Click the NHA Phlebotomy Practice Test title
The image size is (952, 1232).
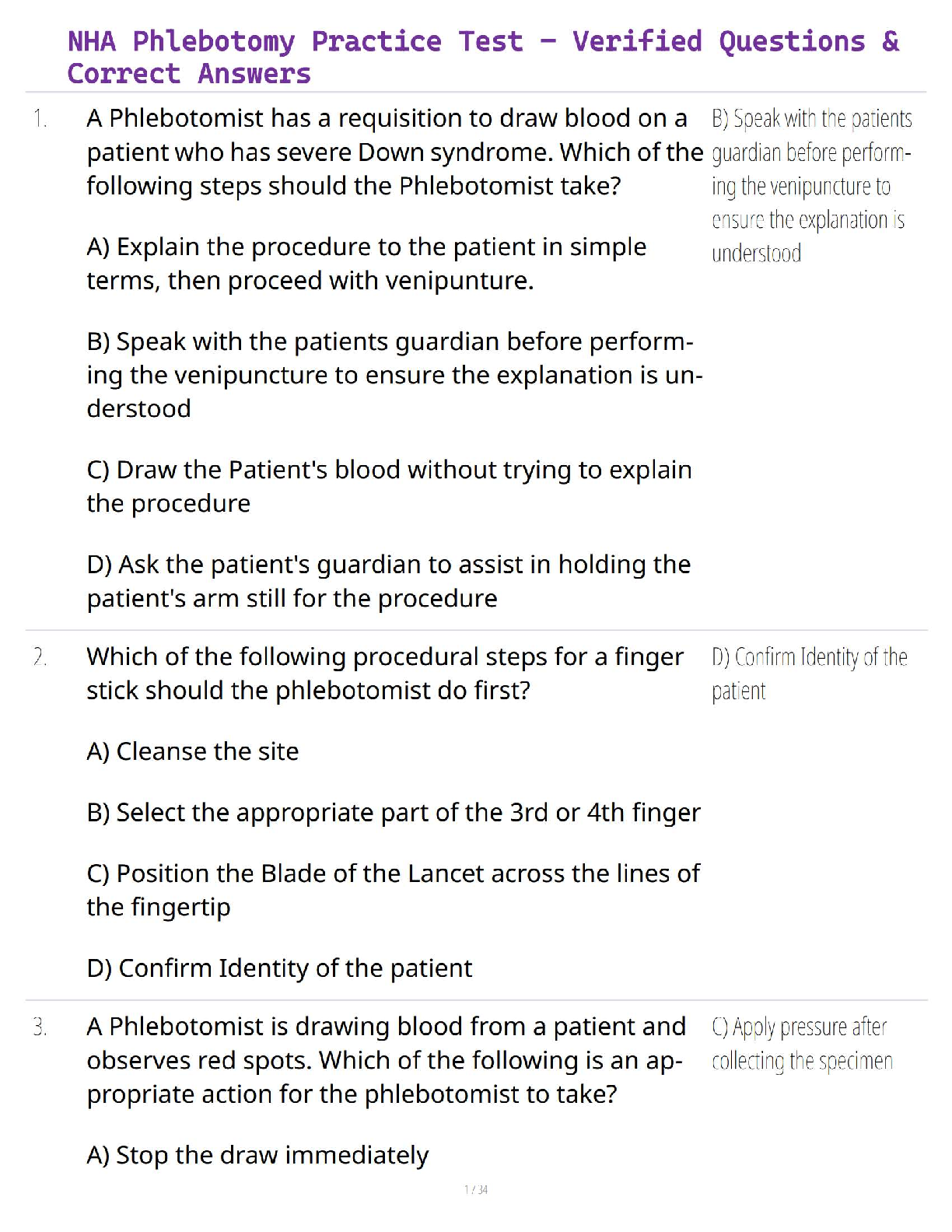[x=482, y=57]
